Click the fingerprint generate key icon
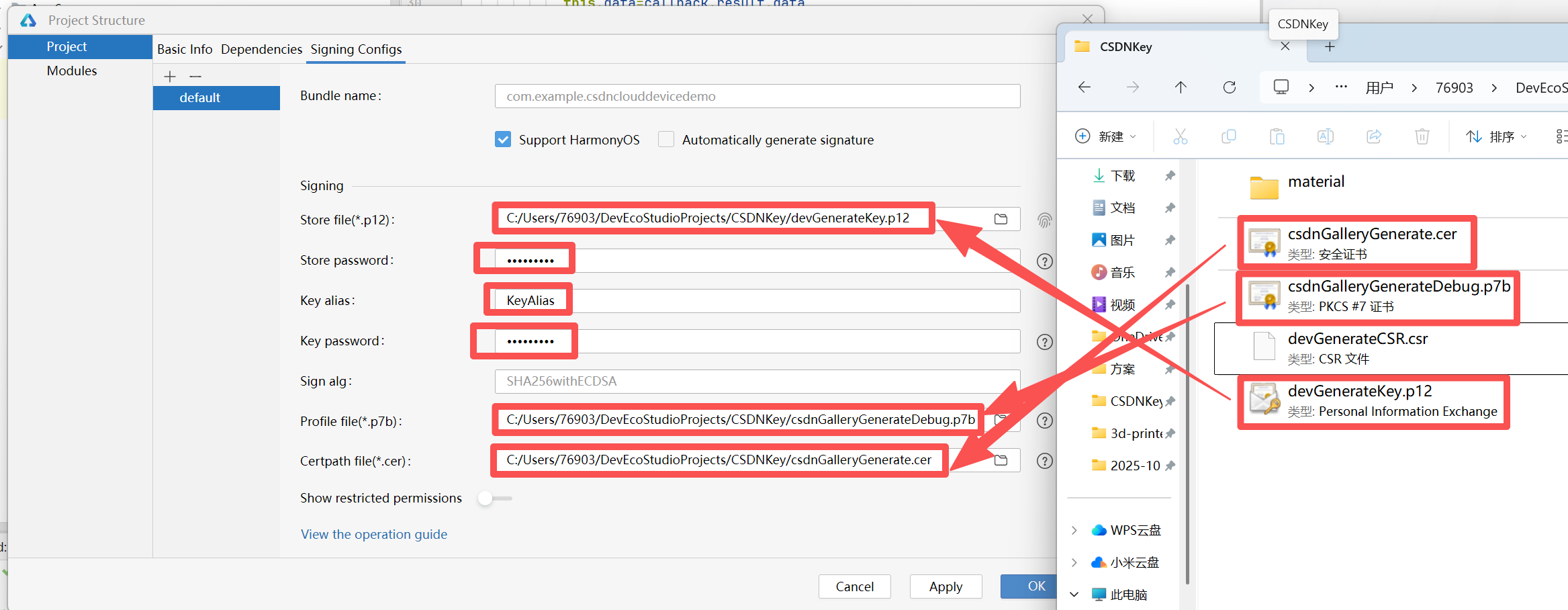Screen dimensions: 1568x610 click(1044, 220)
